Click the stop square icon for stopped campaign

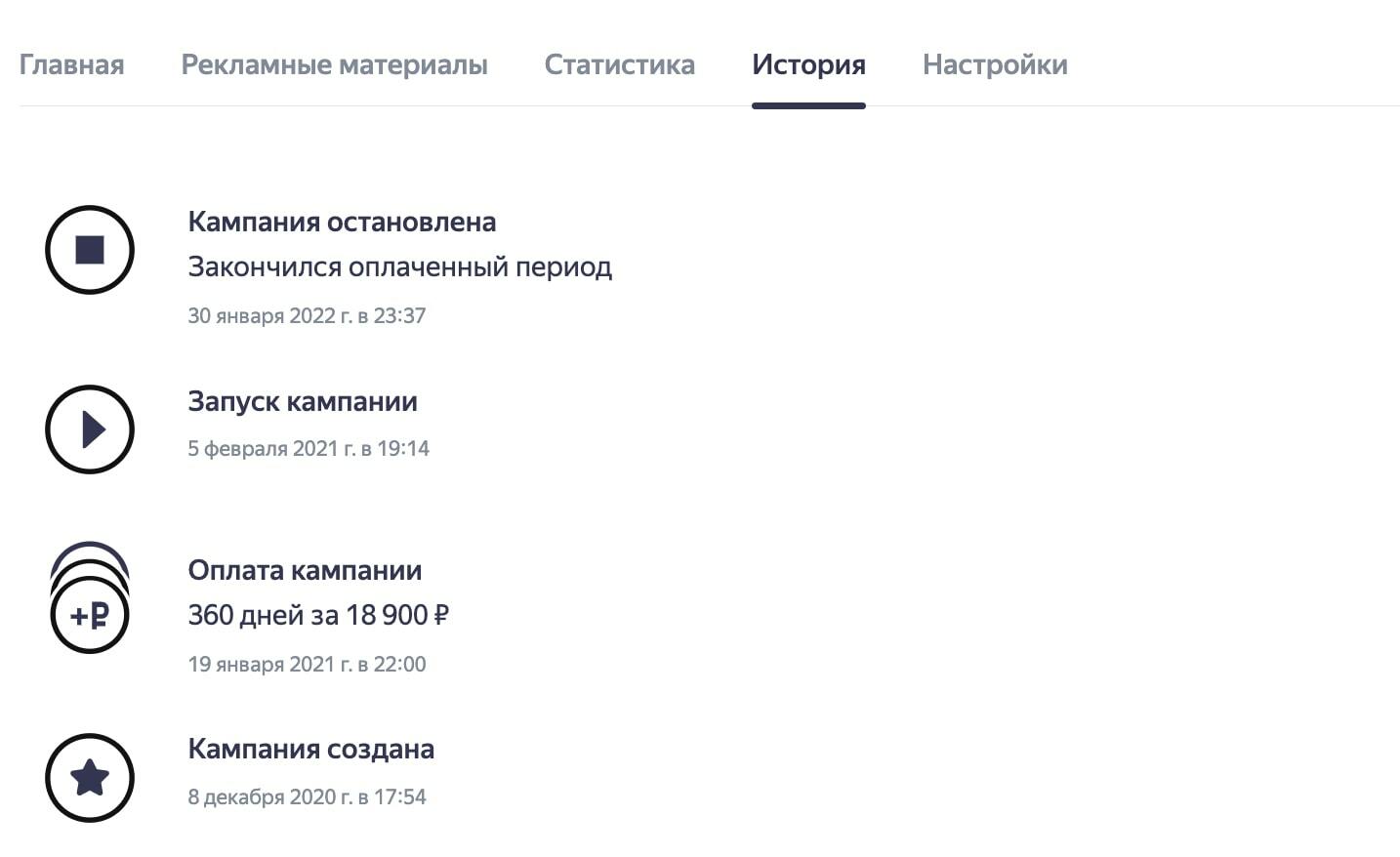[x=90, y=250]
